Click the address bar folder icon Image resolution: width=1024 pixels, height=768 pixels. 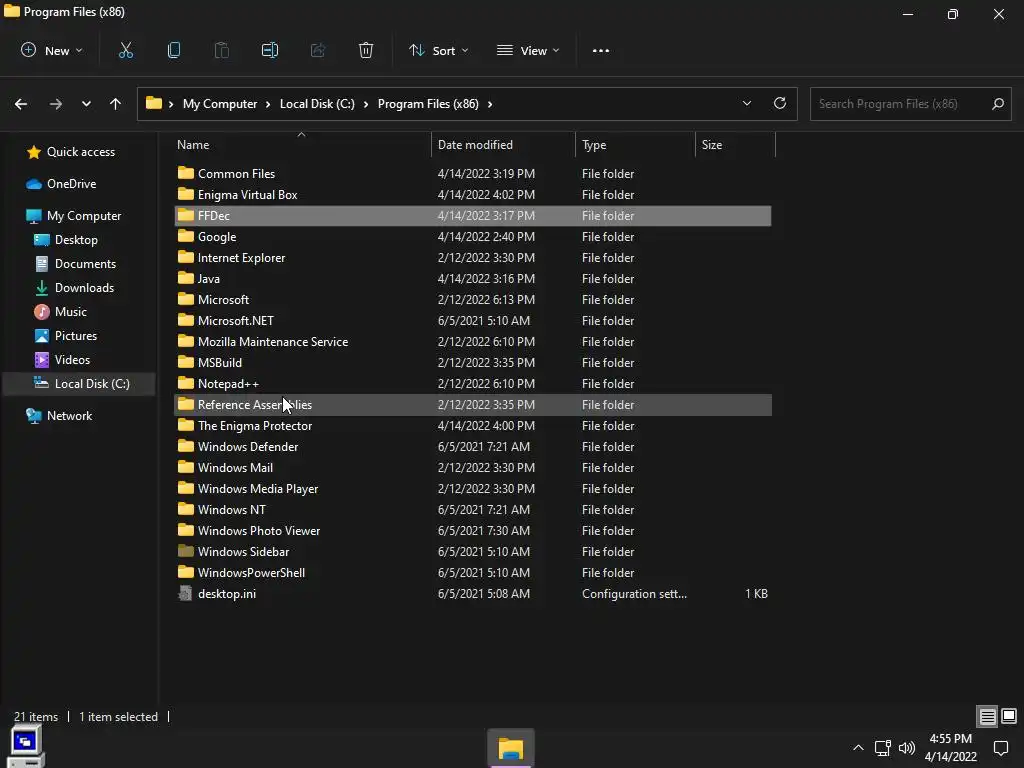click(x=153, y=103)
